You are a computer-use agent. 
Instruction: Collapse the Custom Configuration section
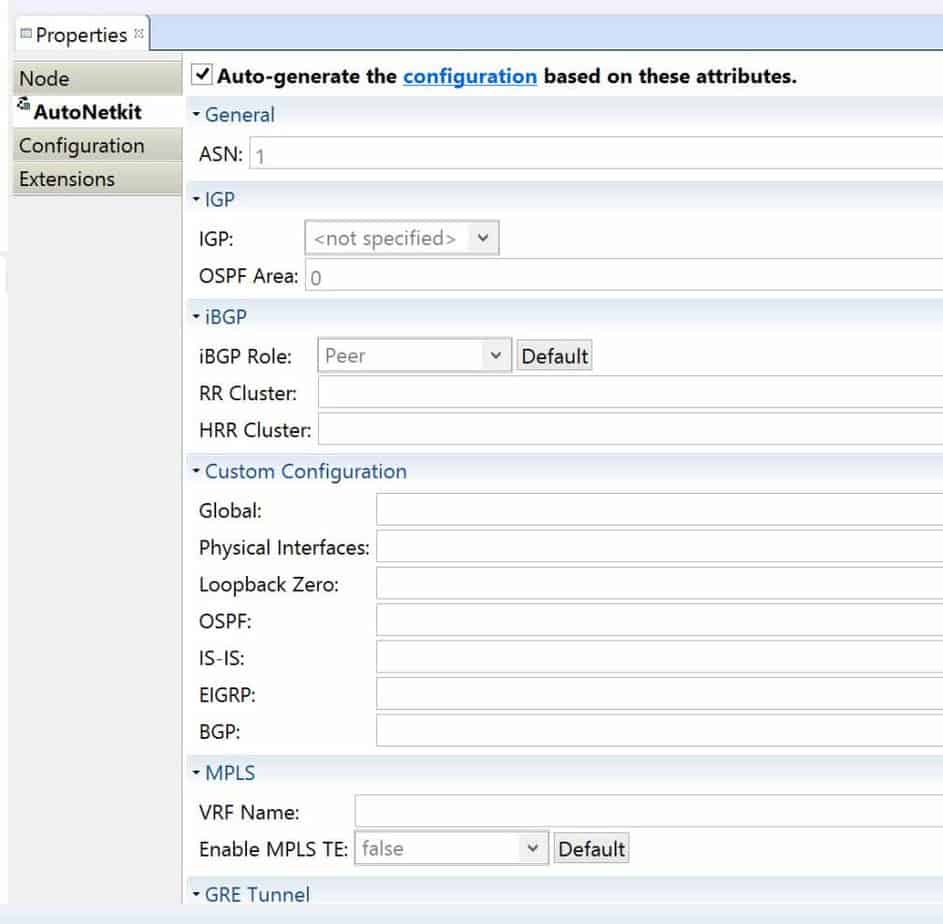pyautogui.click(x=196, y=470)
